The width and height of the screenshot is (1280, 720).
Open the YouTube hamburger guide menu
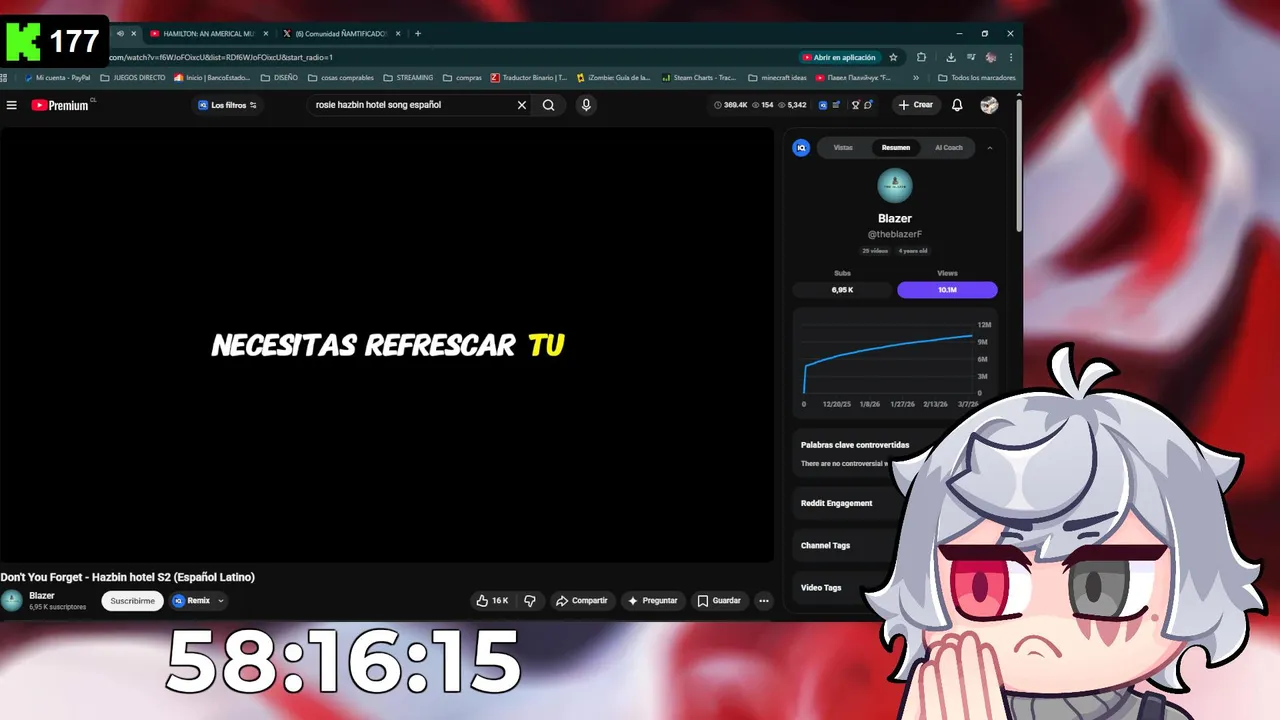tap(12, 105)
